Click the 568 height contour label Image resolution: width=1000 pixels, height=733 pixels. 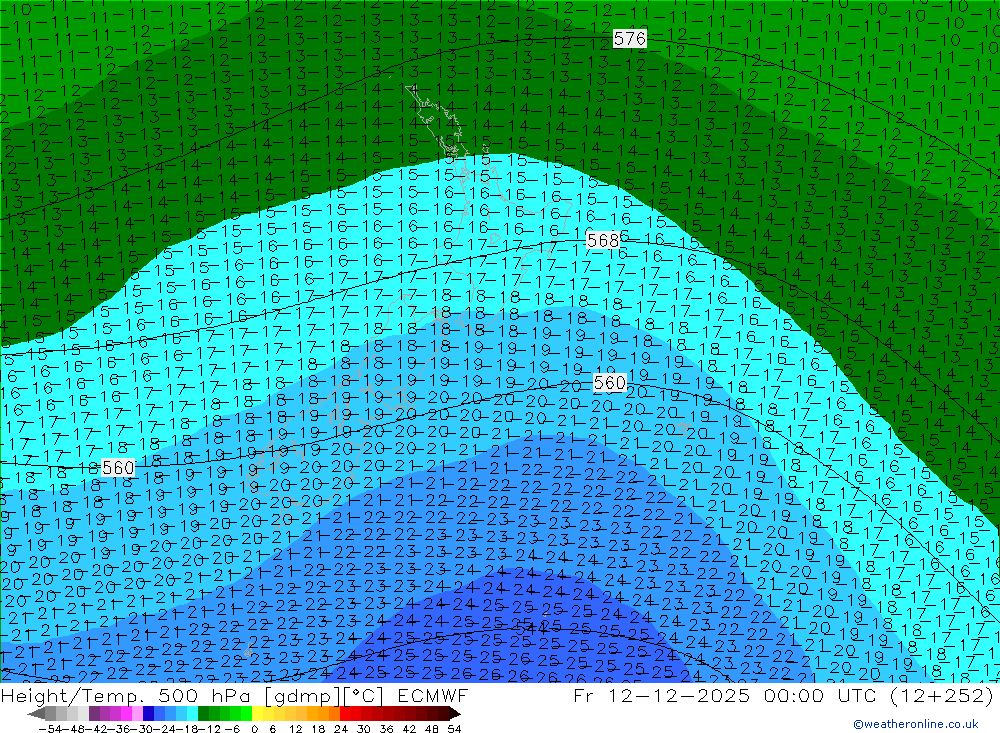pos(603,240)
